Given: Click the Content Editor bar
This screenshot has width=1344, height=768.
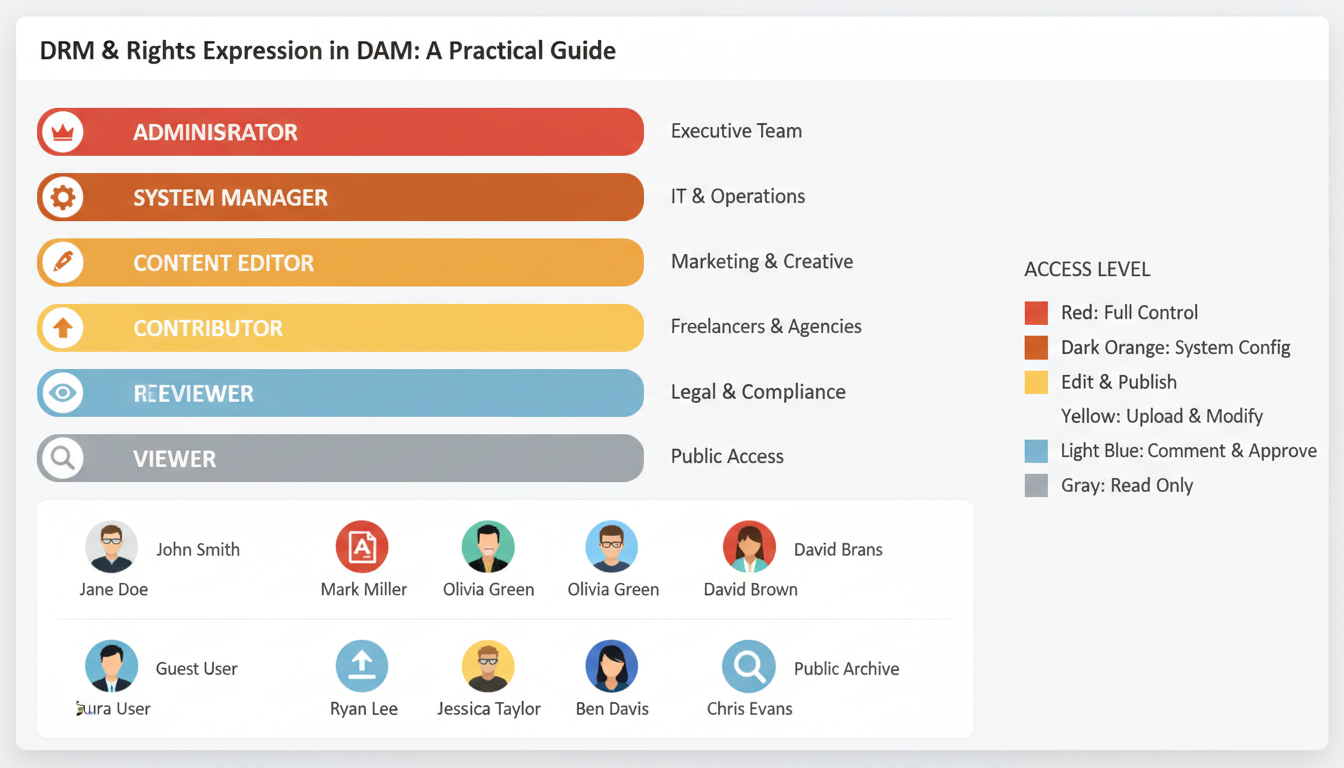Looking at the screenshot, I should (x=340, y=262).
